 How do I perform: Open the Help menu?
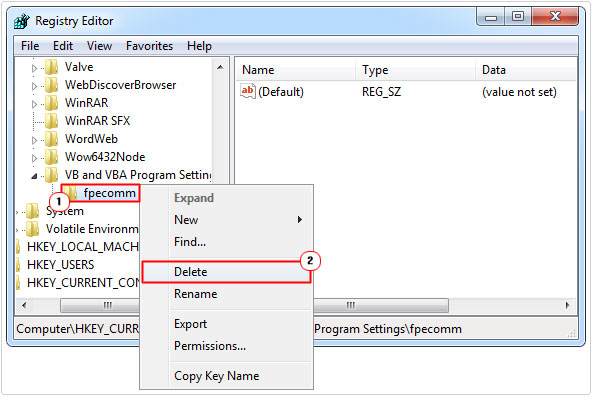(199, 46)
